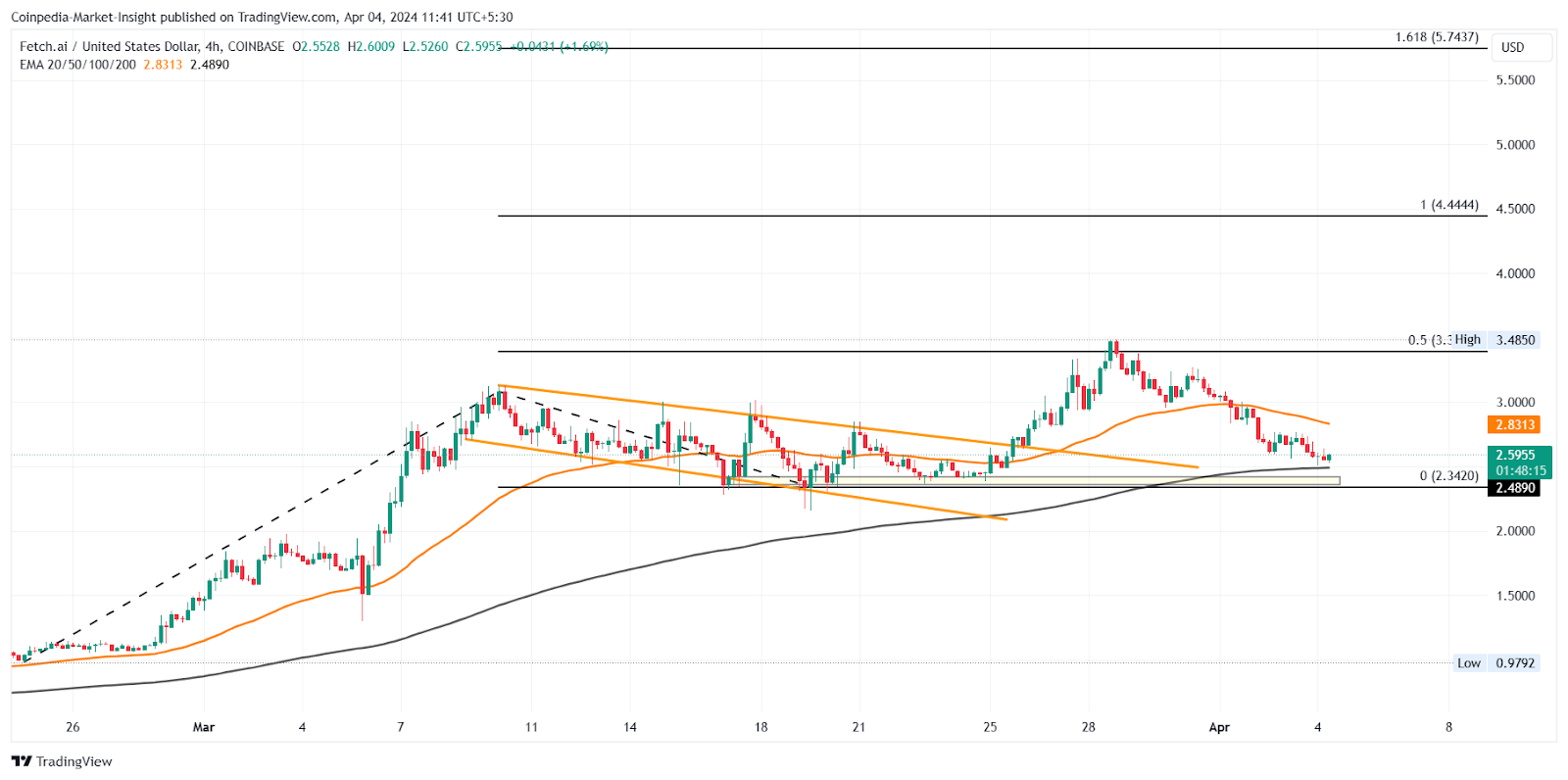Click the 14 date on time axis
Image resolution: width=1568 pixels, height=780 pixels.
(x=630, y=727)
